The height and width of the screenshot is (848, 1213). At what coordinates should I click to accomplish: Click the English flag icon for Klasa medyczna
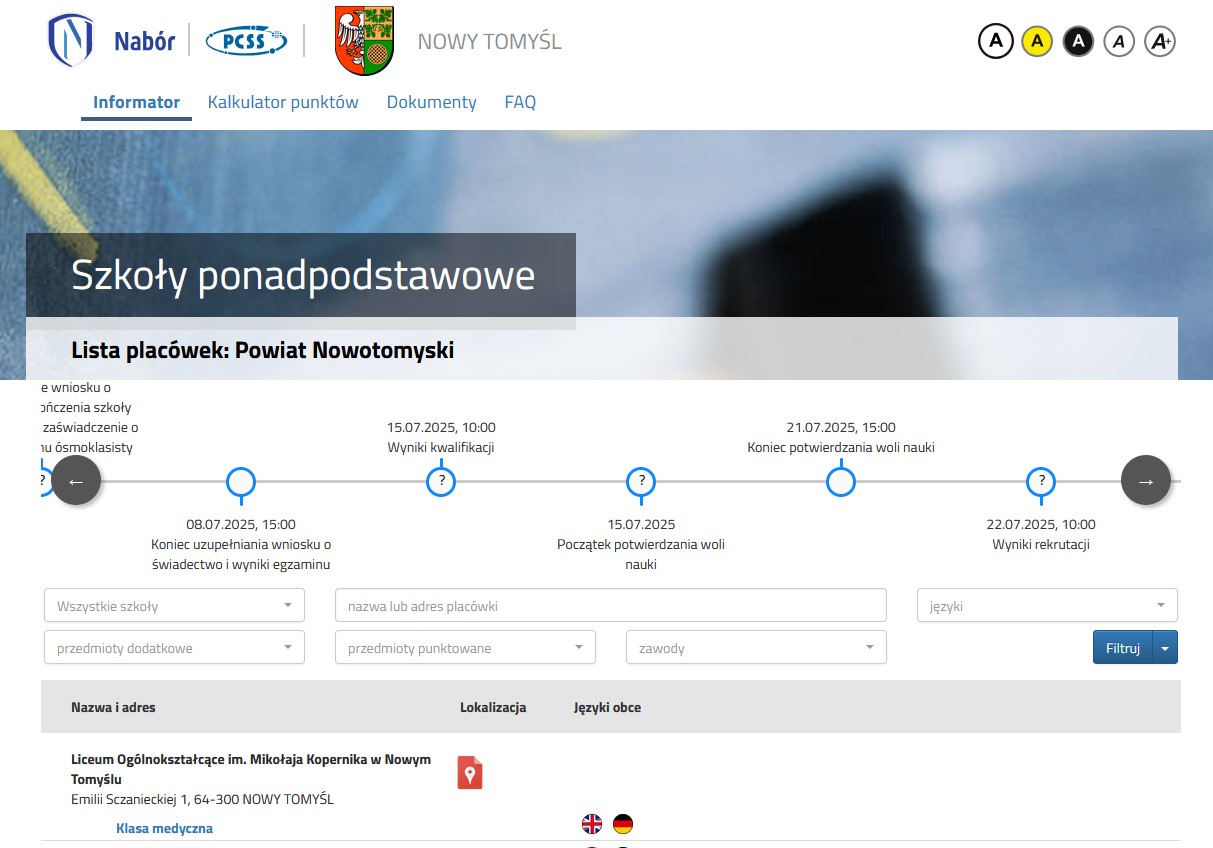coord(592,824)
